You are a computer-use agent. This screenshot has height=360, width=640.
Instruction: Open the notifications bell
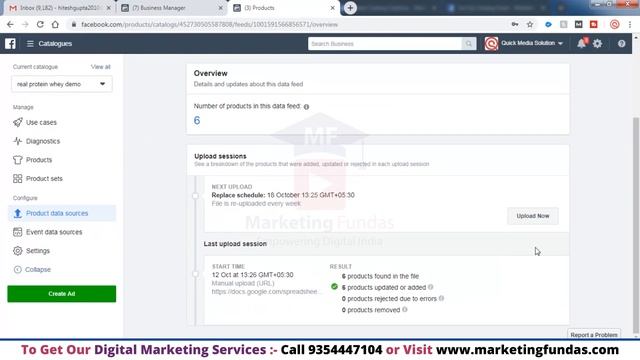[582, 43]
